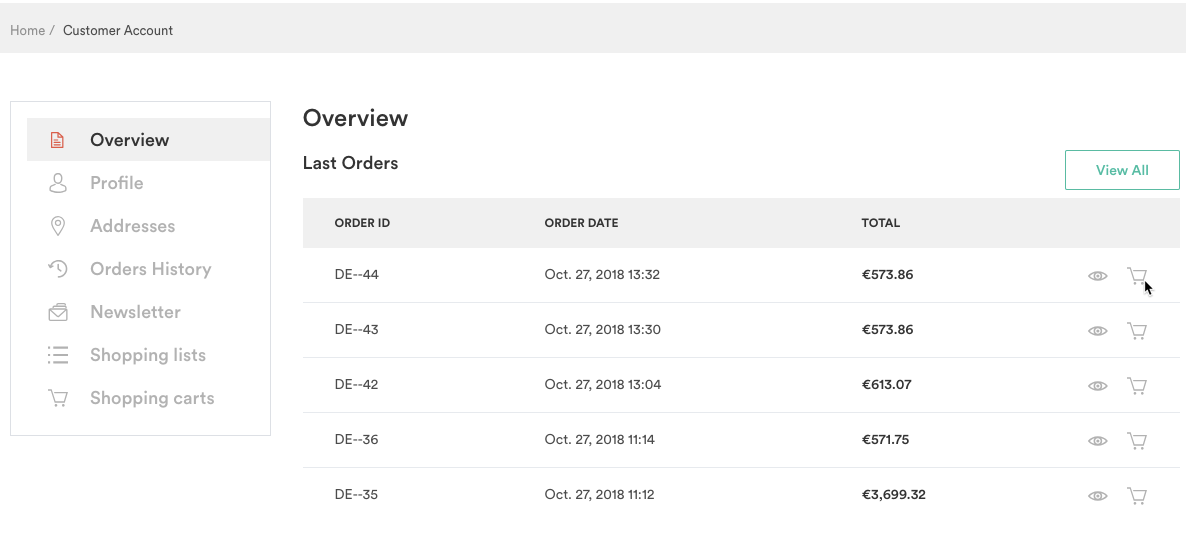The height and width of the screenshot is (542, 1186).
Task: View order DE--36 via eye icon
Action: tap(1097, 441)
